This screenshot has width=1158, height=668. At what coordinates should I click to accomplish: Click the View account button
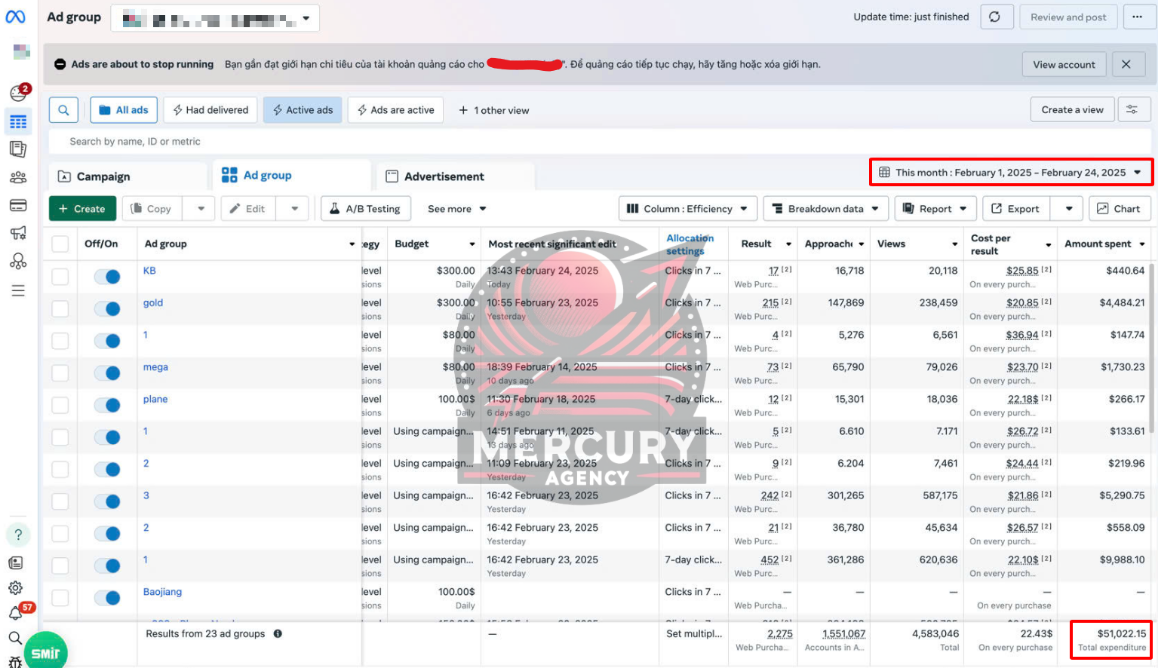point(1063,64)
